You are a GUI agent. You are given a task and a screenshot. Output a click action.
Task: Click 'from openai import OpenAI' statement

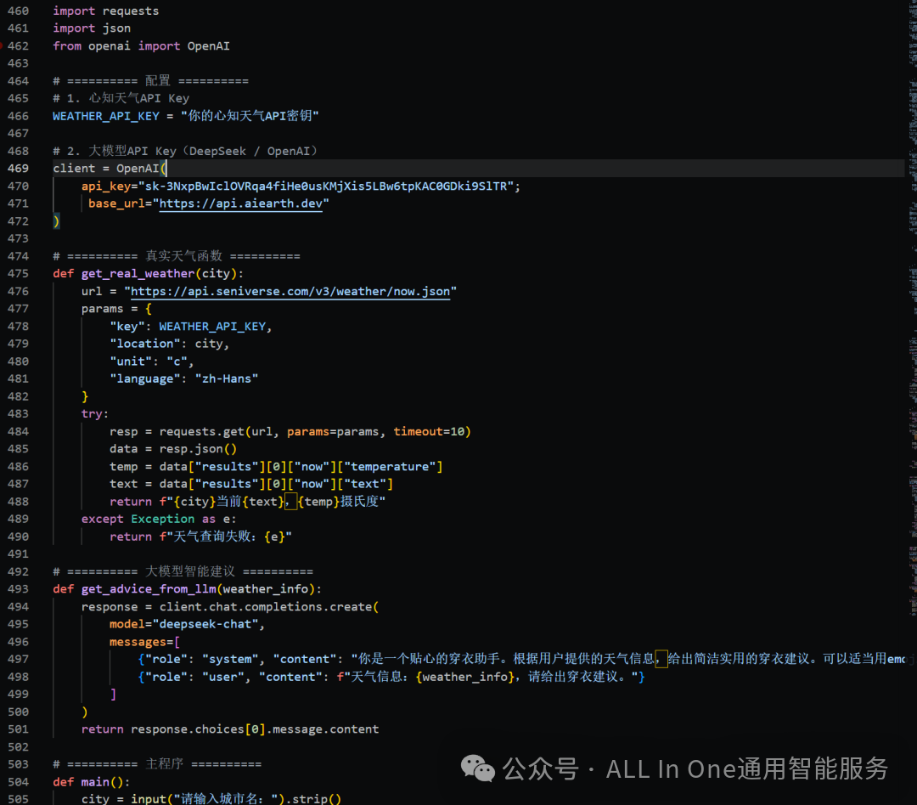coord(141,46)
